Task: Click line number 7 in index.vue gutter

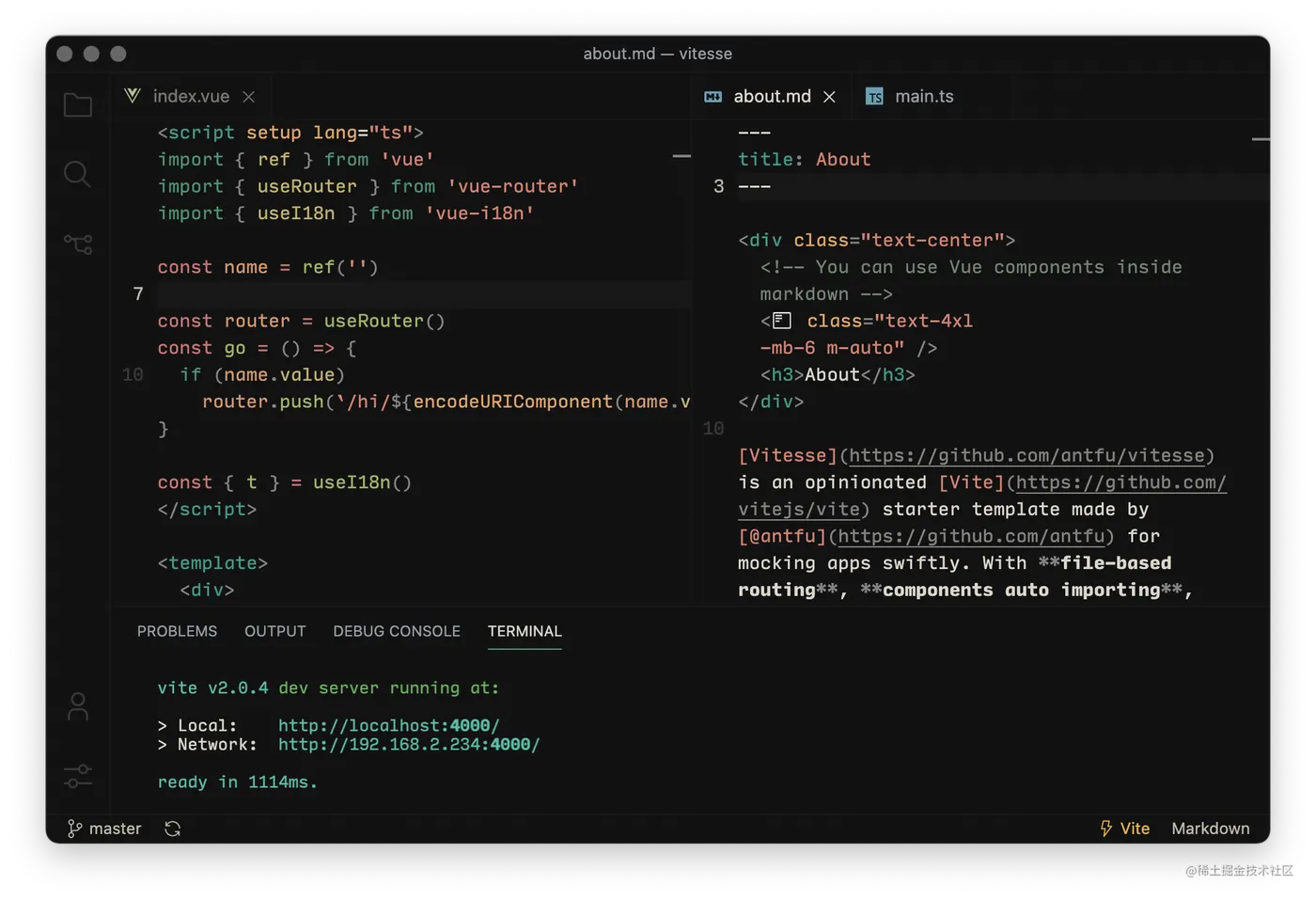Action: click(x=138, y=293)
